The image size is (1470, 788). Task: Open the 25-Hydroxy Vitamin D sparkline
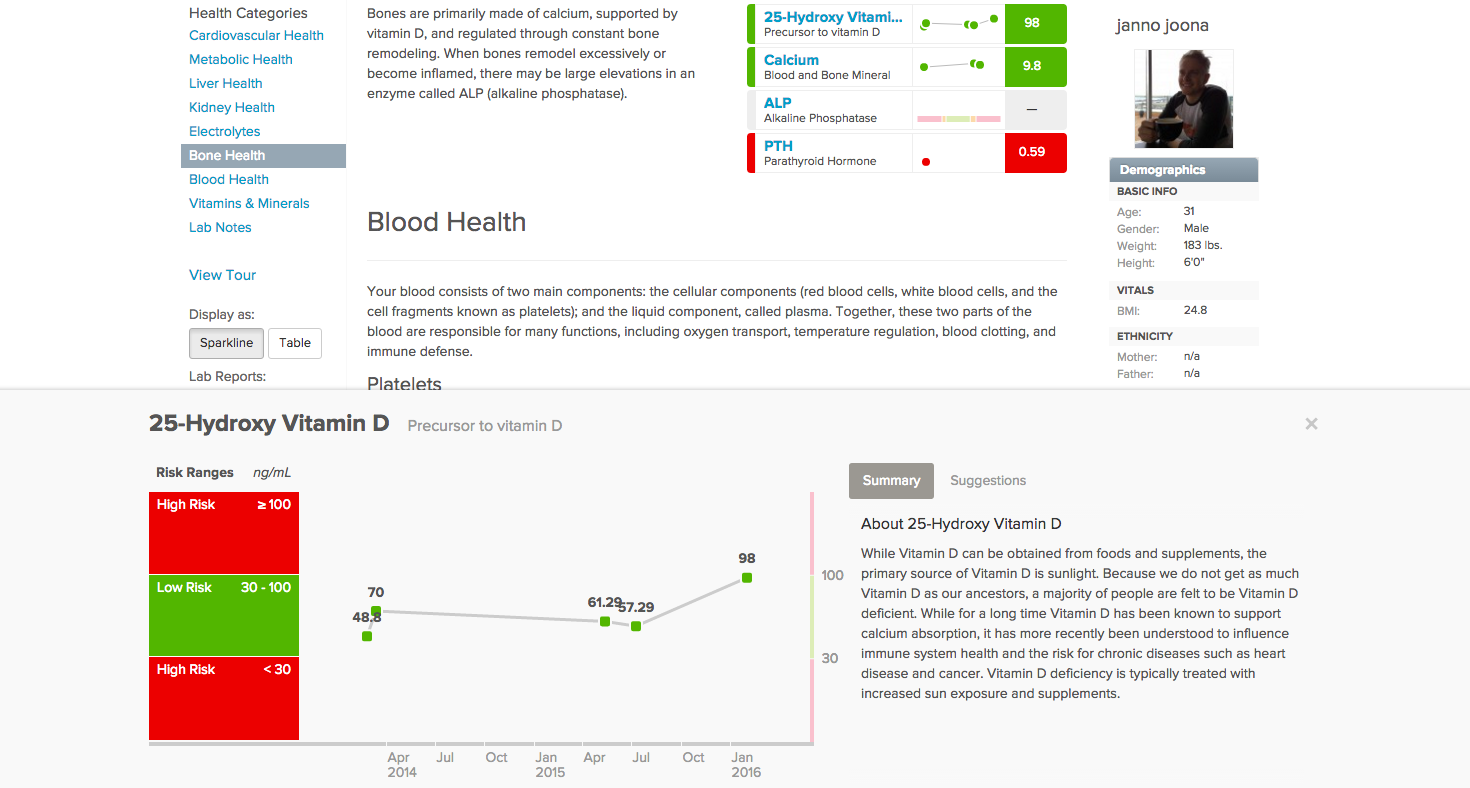pos(958,23)
